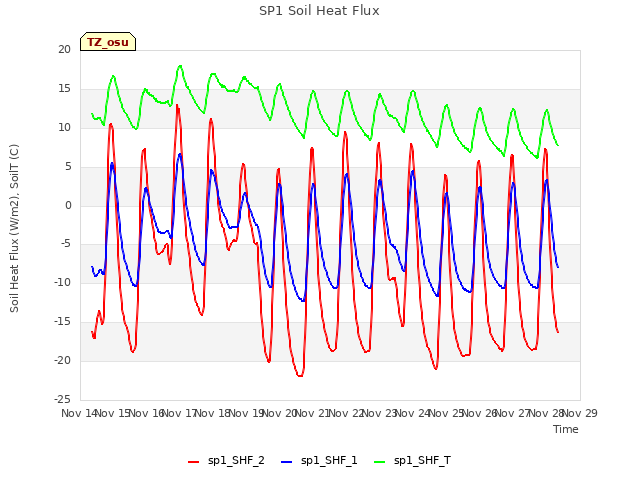Click the Nov 24 x-axis tick label
This screenshot has height=480, width=640.
(x=413, y=413)
